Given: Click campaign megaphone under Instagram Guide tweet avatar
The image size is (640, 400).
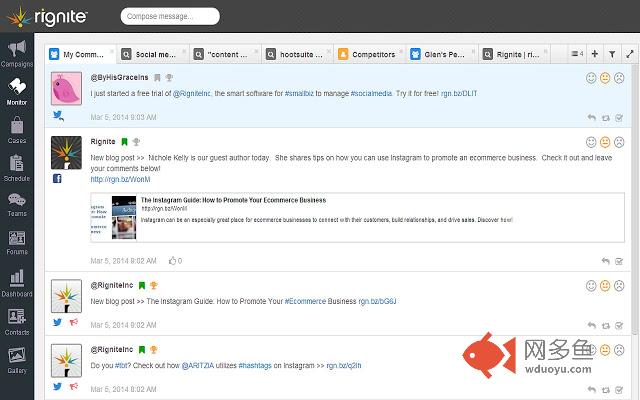Looking at the screenshot, I should (73, 322).
